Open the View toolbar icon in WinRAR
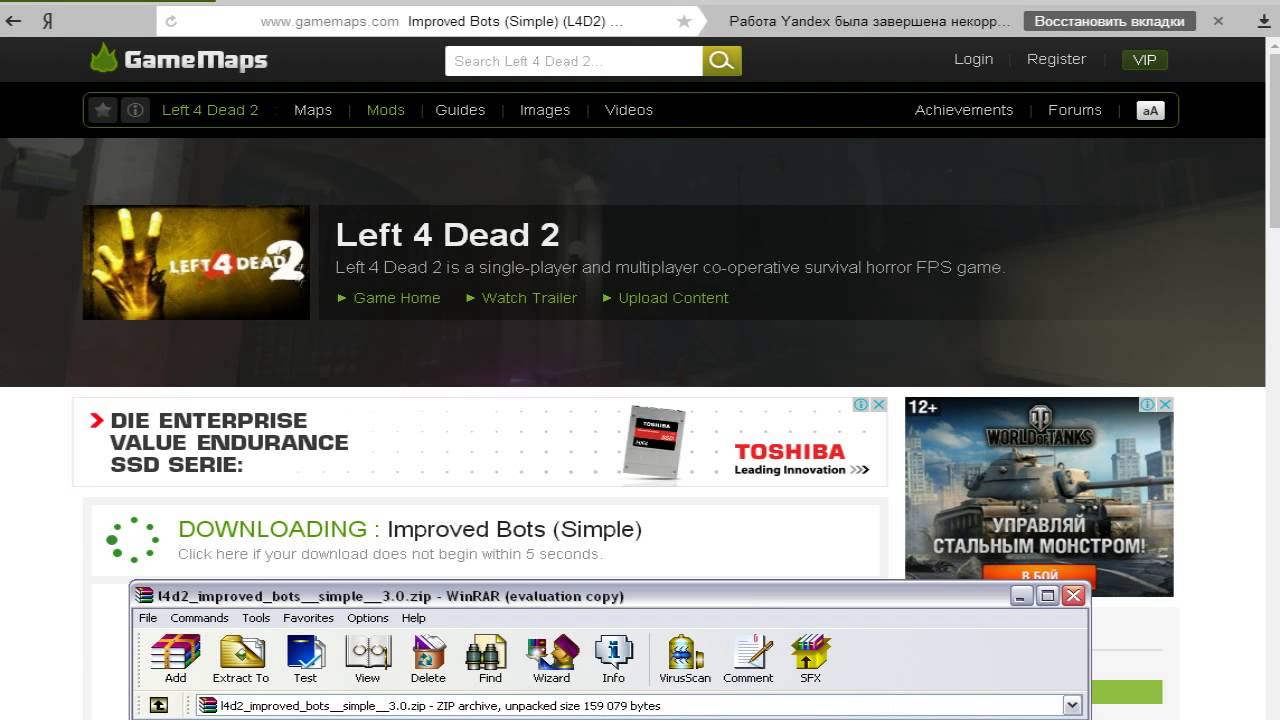1280x720 pixels. (367, 659)
